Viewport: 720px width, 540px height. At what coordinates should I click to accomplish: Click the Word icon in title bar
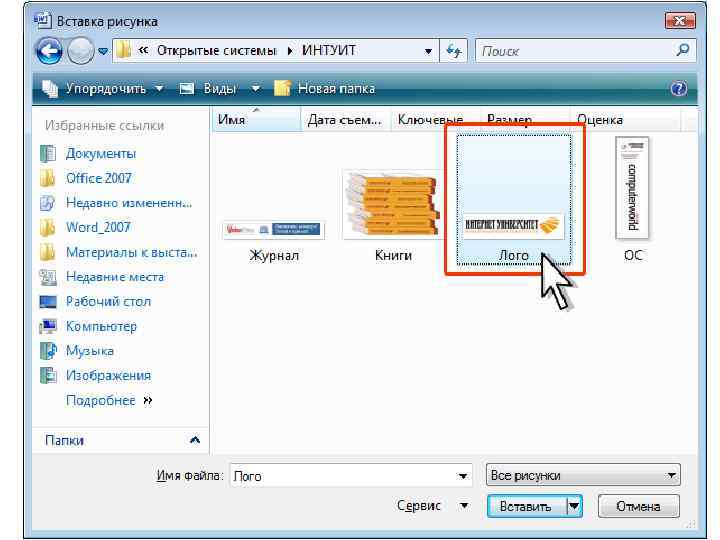42,20
